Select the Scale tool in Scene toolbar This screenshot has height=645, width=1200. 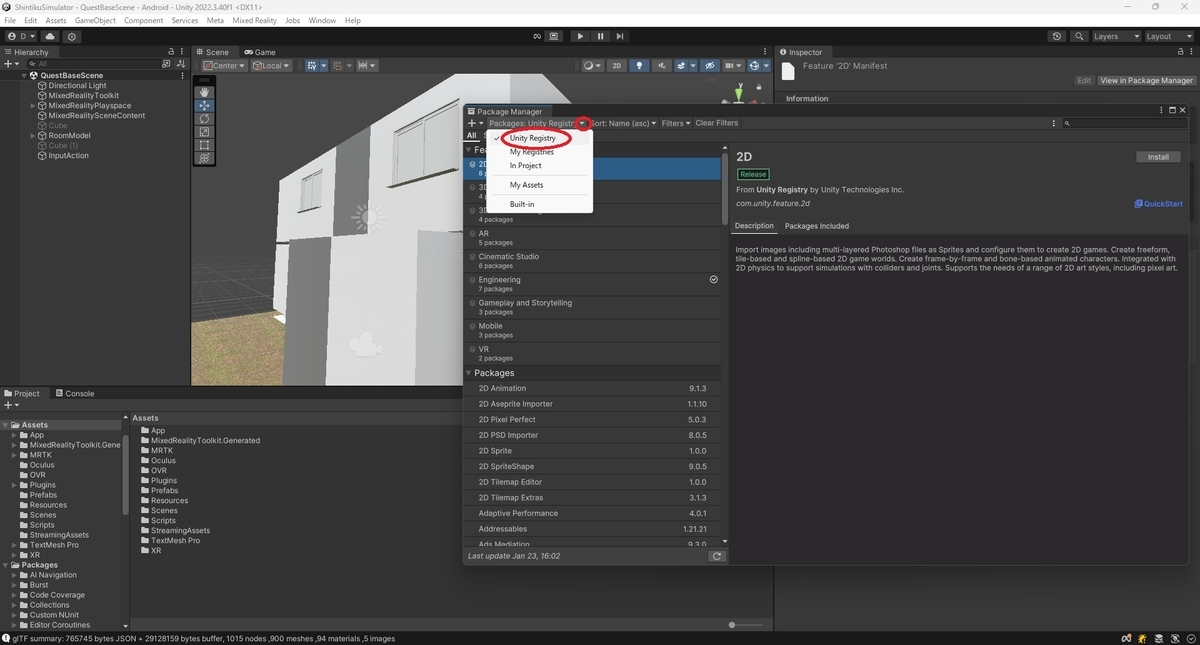(204, 131)
